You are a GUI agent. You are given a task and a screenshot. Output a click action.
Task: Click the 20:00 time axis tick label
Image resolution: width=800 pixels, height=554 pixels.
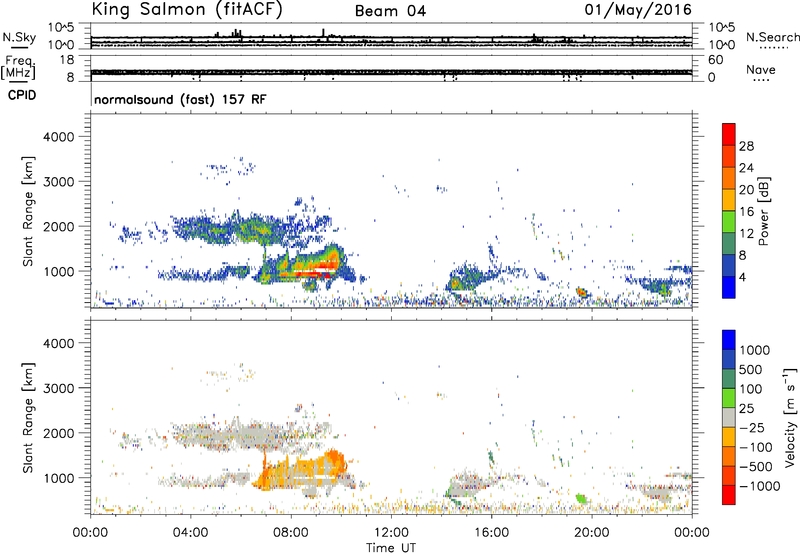pyautogui.click(x=592, y=533)
